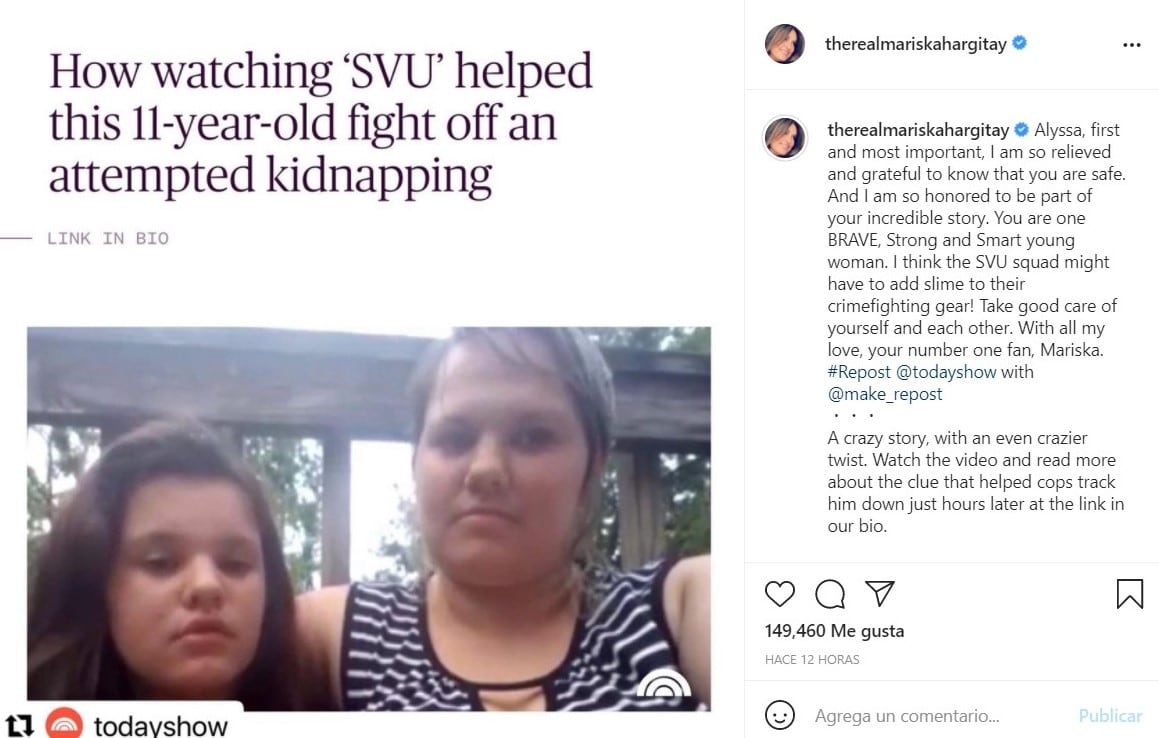Open the #Repost hashtag link

point(859,372)
